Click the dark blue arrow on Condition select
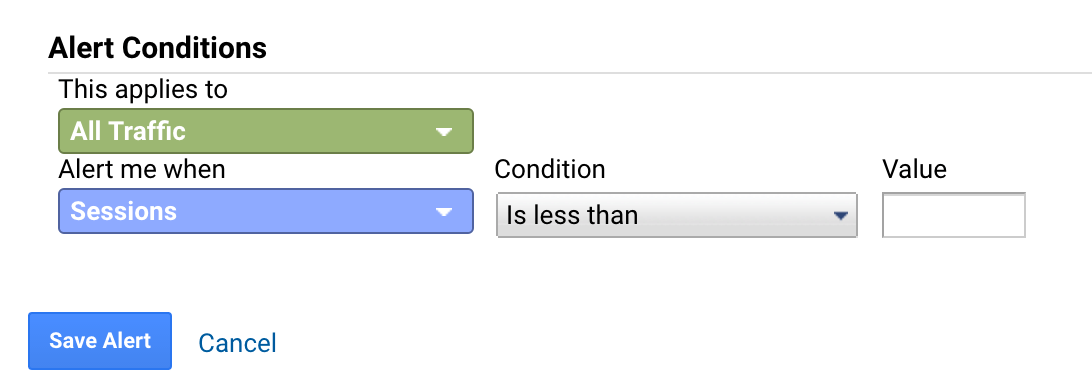The width and height of the screenshot is (1092, 390). [841, 216]
